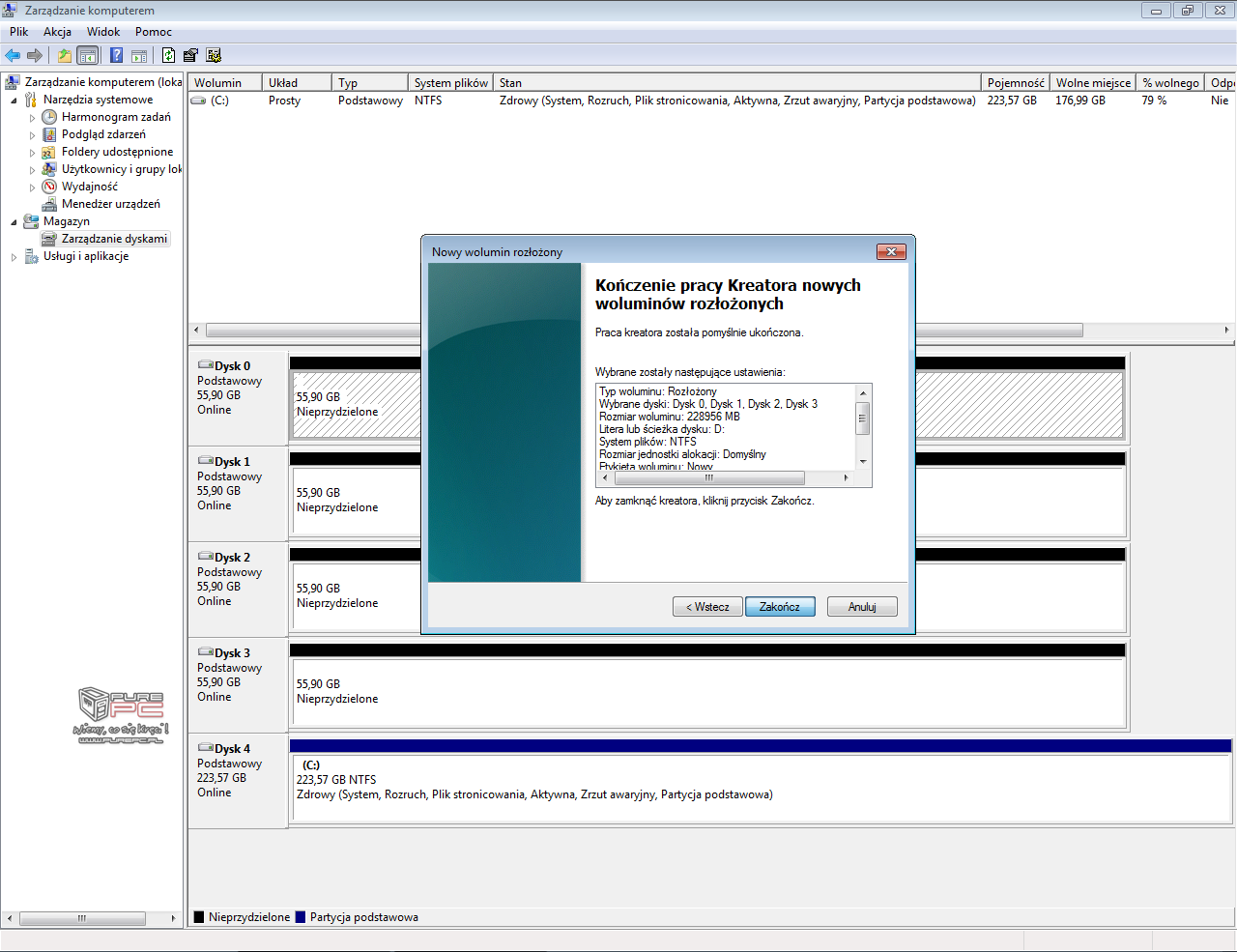The width and height of the screenshot is (1237, 952).
Task: Click the Użytkownicy i grupy lokalne icon
Action: [x=49, y=169]
